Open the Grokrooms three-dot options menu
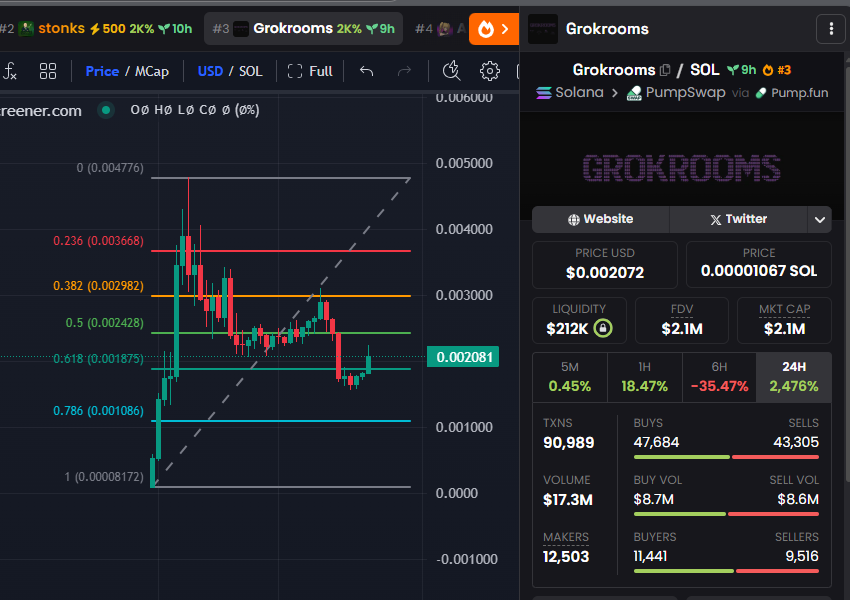Viewport: 850px width, 600px height. click(x=831, y=29)
